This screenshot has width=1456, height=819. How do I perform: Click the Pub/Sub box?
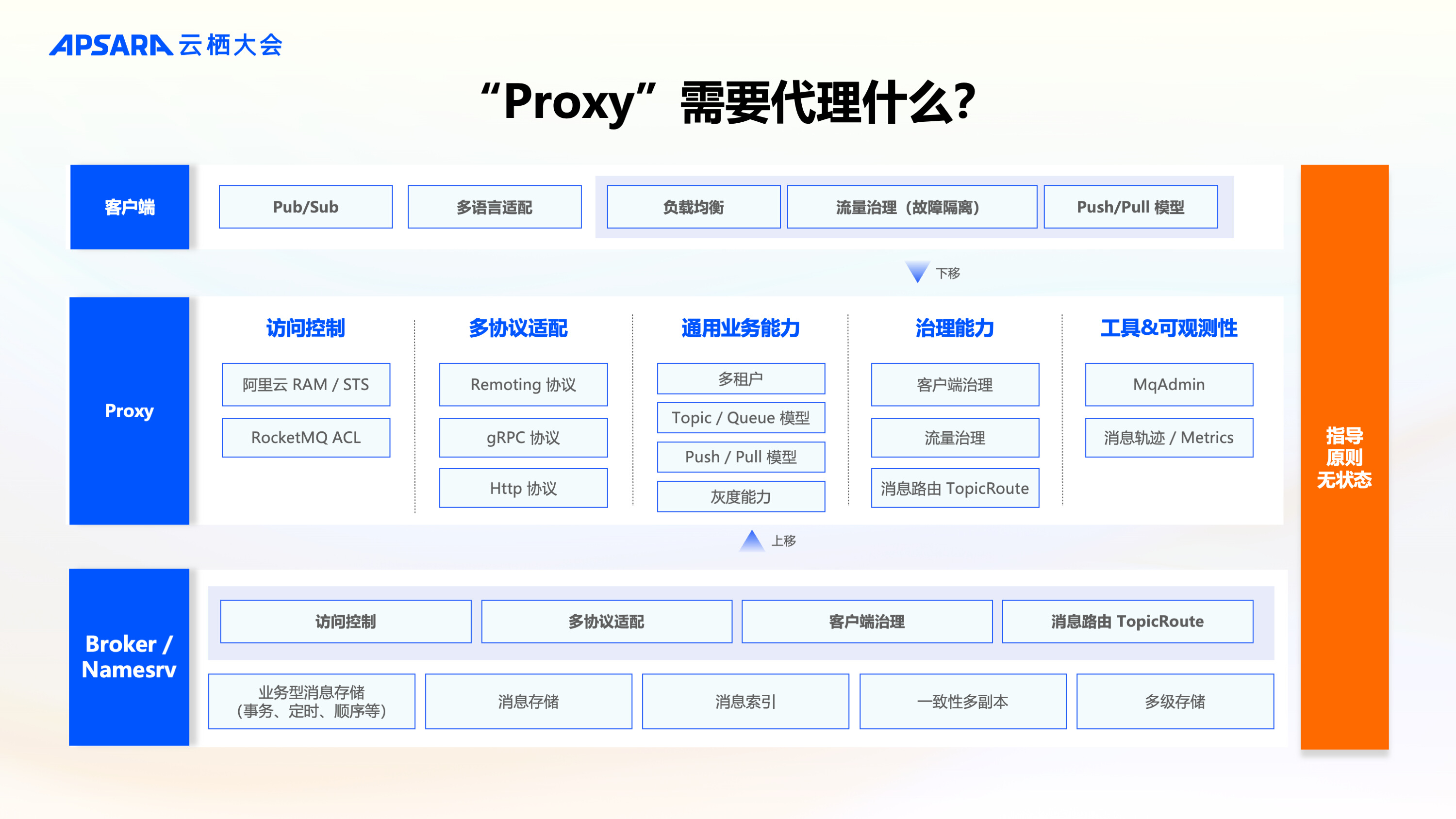point(305,207)
